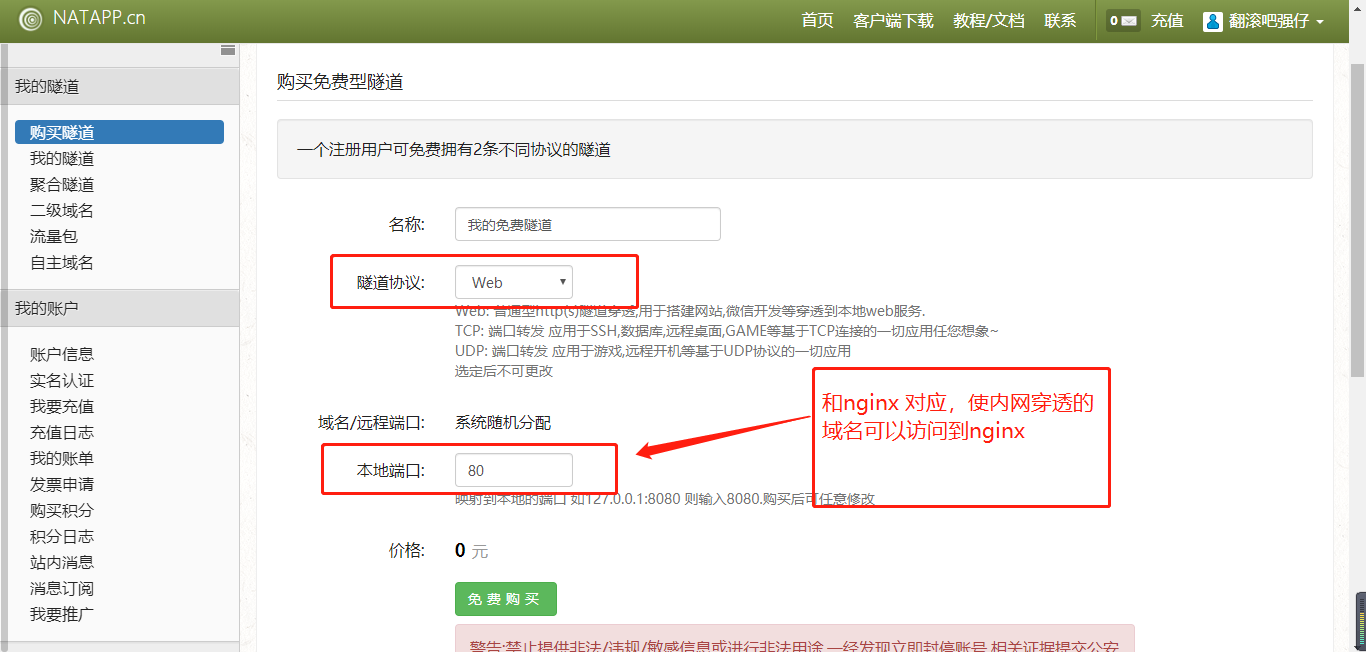Open 站内消息 sidebar link
Image resolution: width=1366 pixels, height=652 pixels.
click(x=62, y=562)
